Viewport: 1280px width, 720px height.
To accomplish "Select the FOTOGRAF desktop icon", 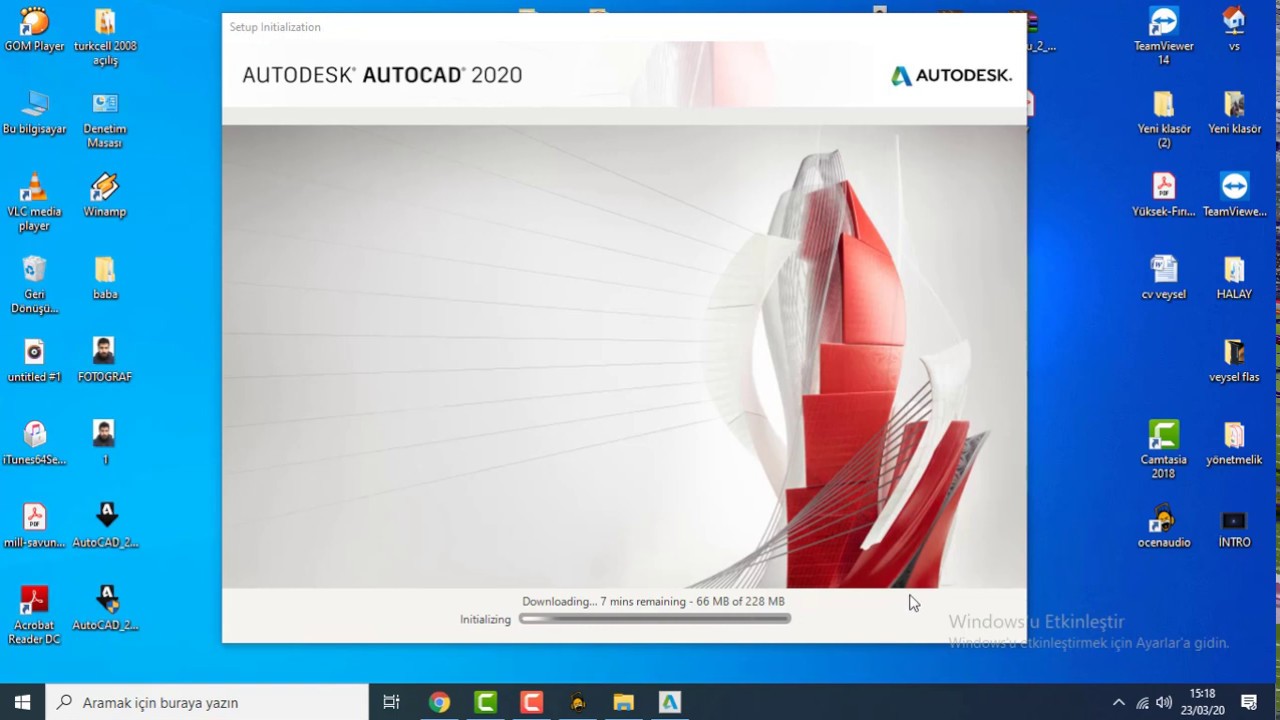I will click(105, 361).
